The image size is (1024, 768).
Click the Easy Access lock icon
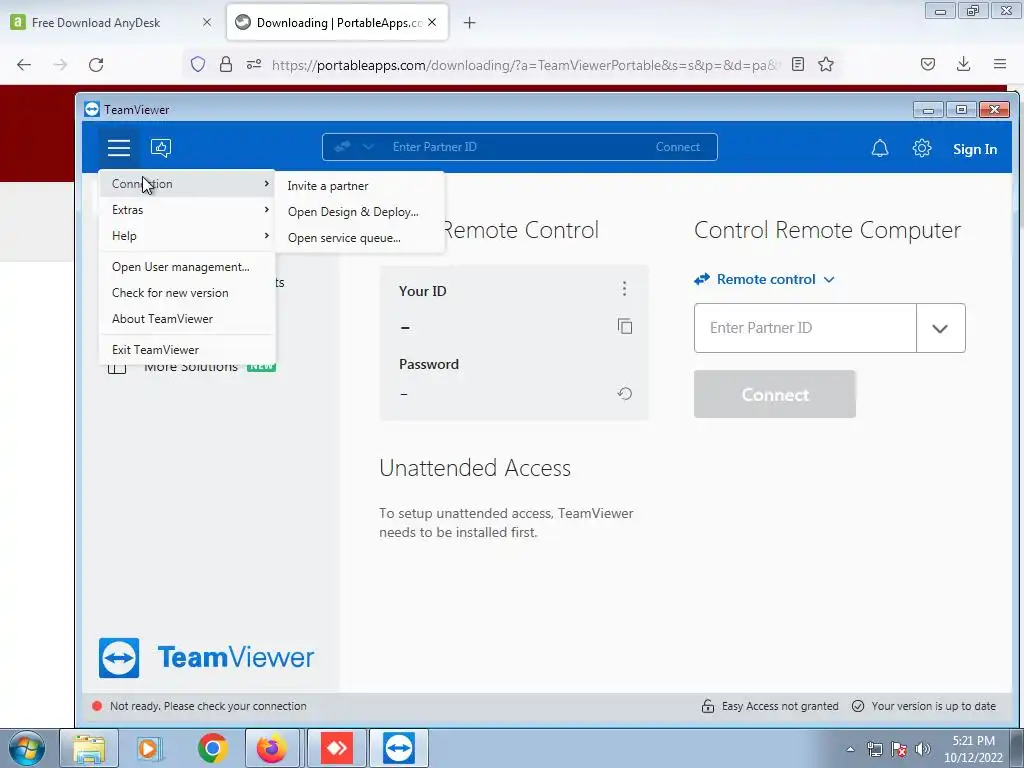(707, 706)
